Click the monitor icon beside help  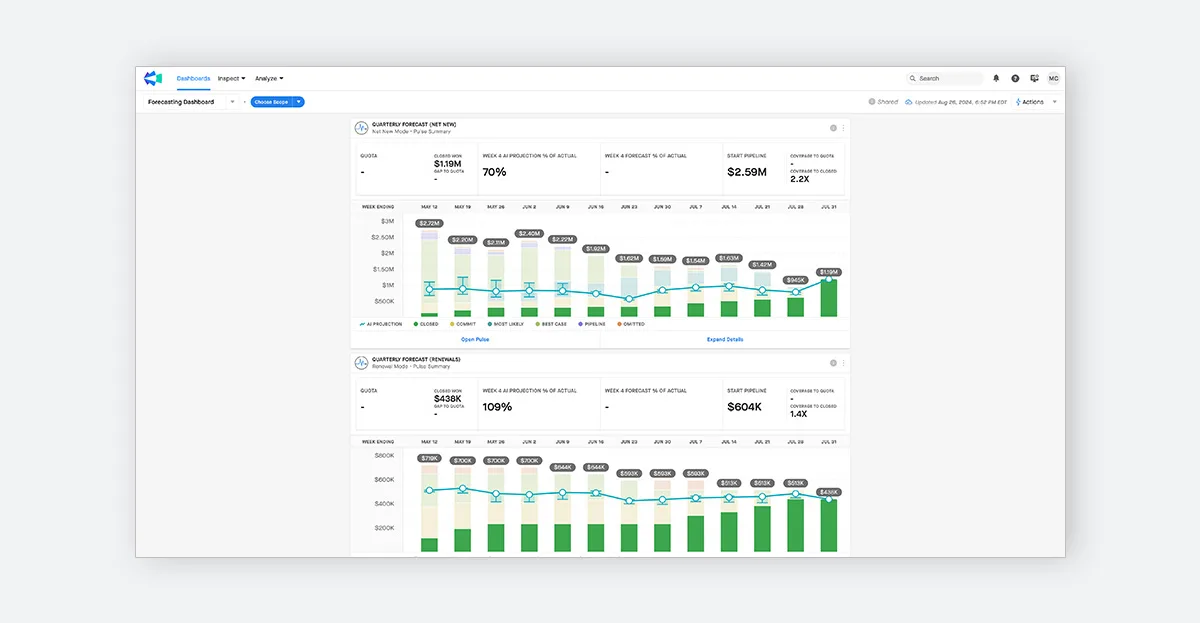coord(1034,78)
